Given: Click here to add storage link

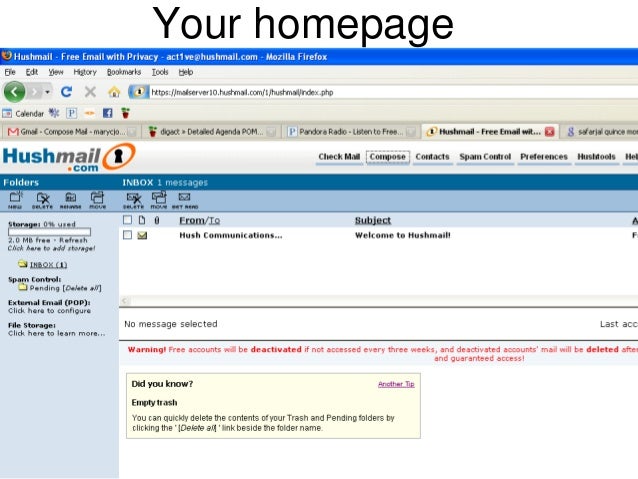Looking at the screenshot, I should [51, 248].
